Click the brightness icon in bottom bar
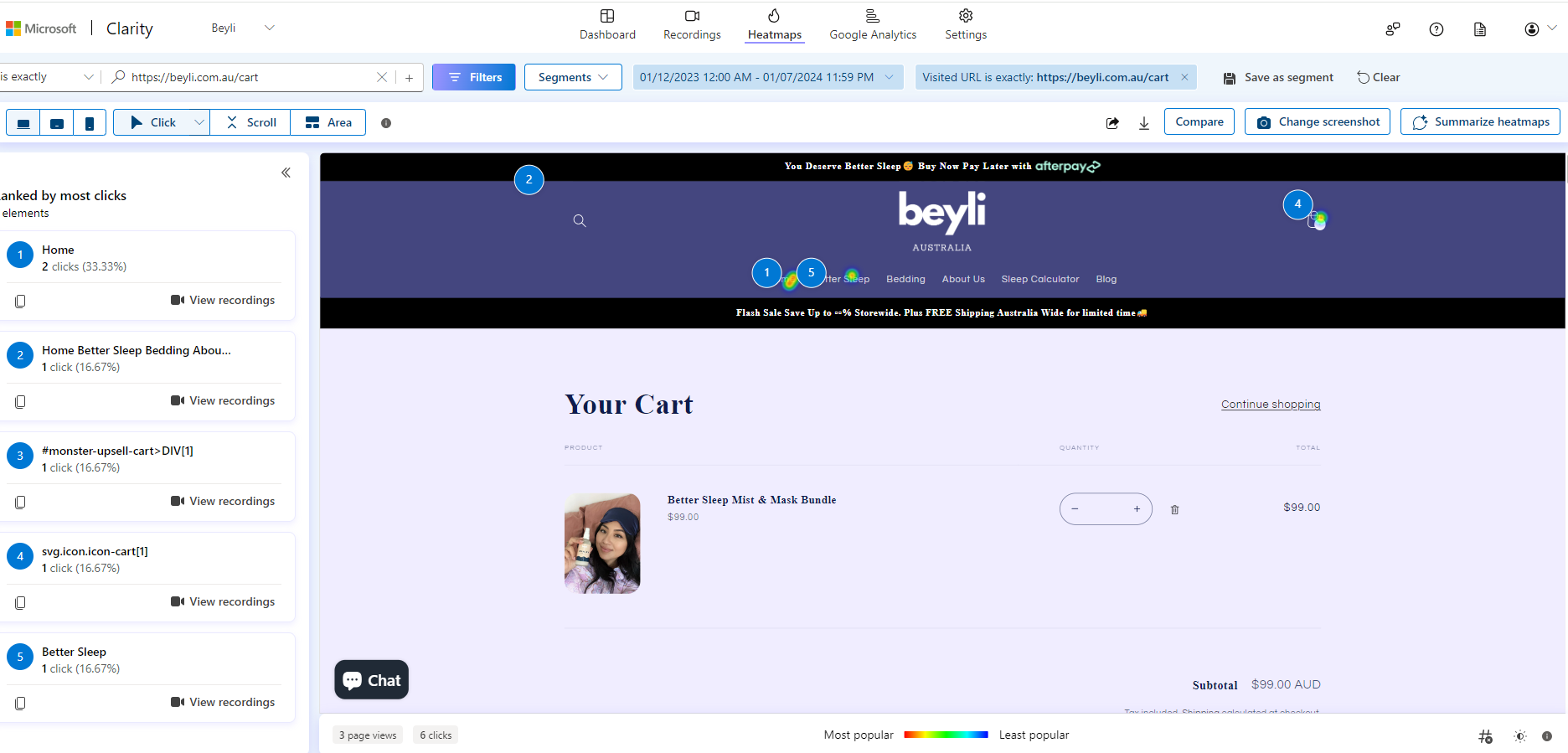Screen dimensions: 1568x753 pyautogui.click(x=1519, y=736)
